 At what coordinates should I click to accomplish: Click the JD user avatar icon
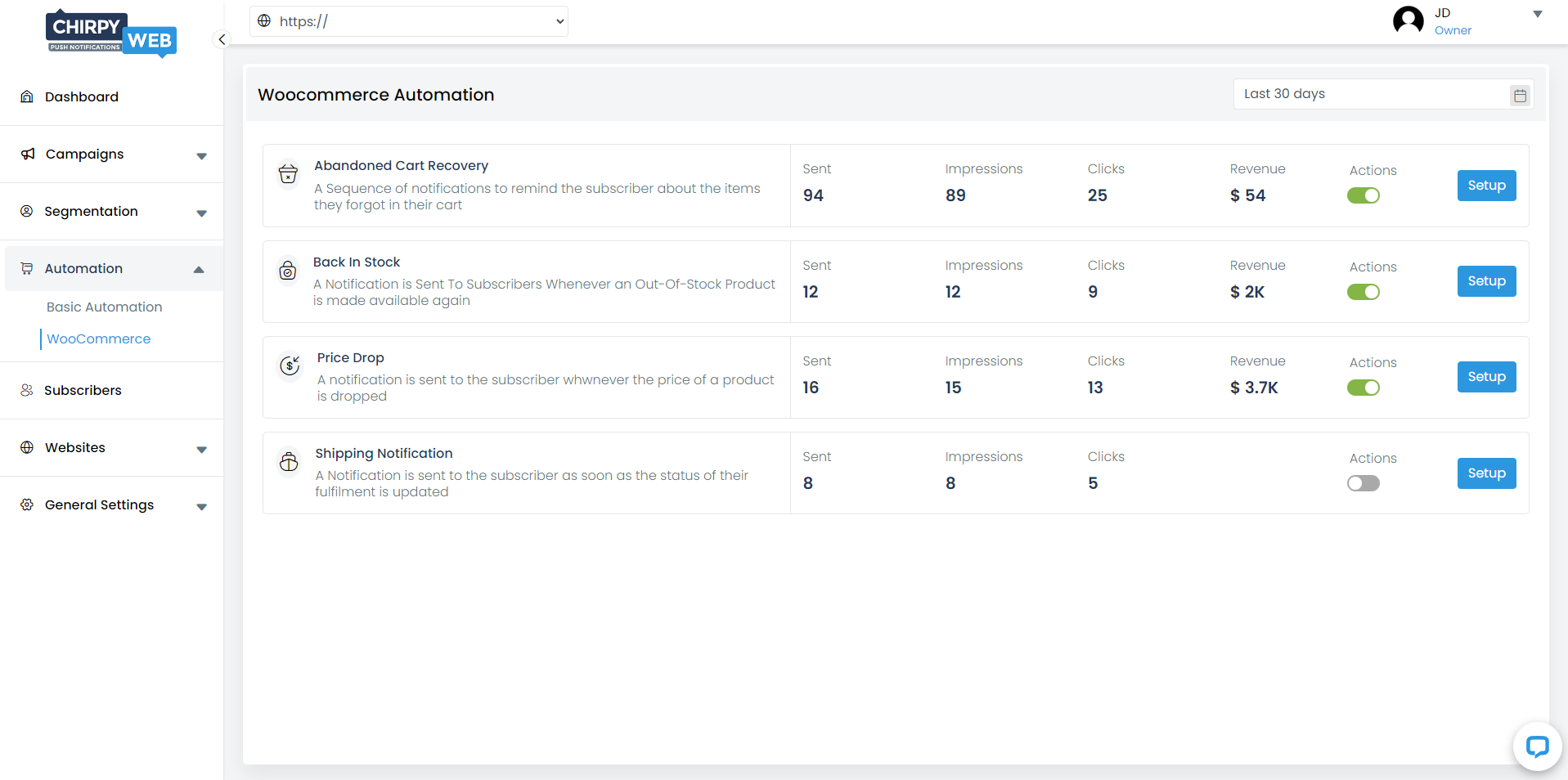tap(1409, 20)
